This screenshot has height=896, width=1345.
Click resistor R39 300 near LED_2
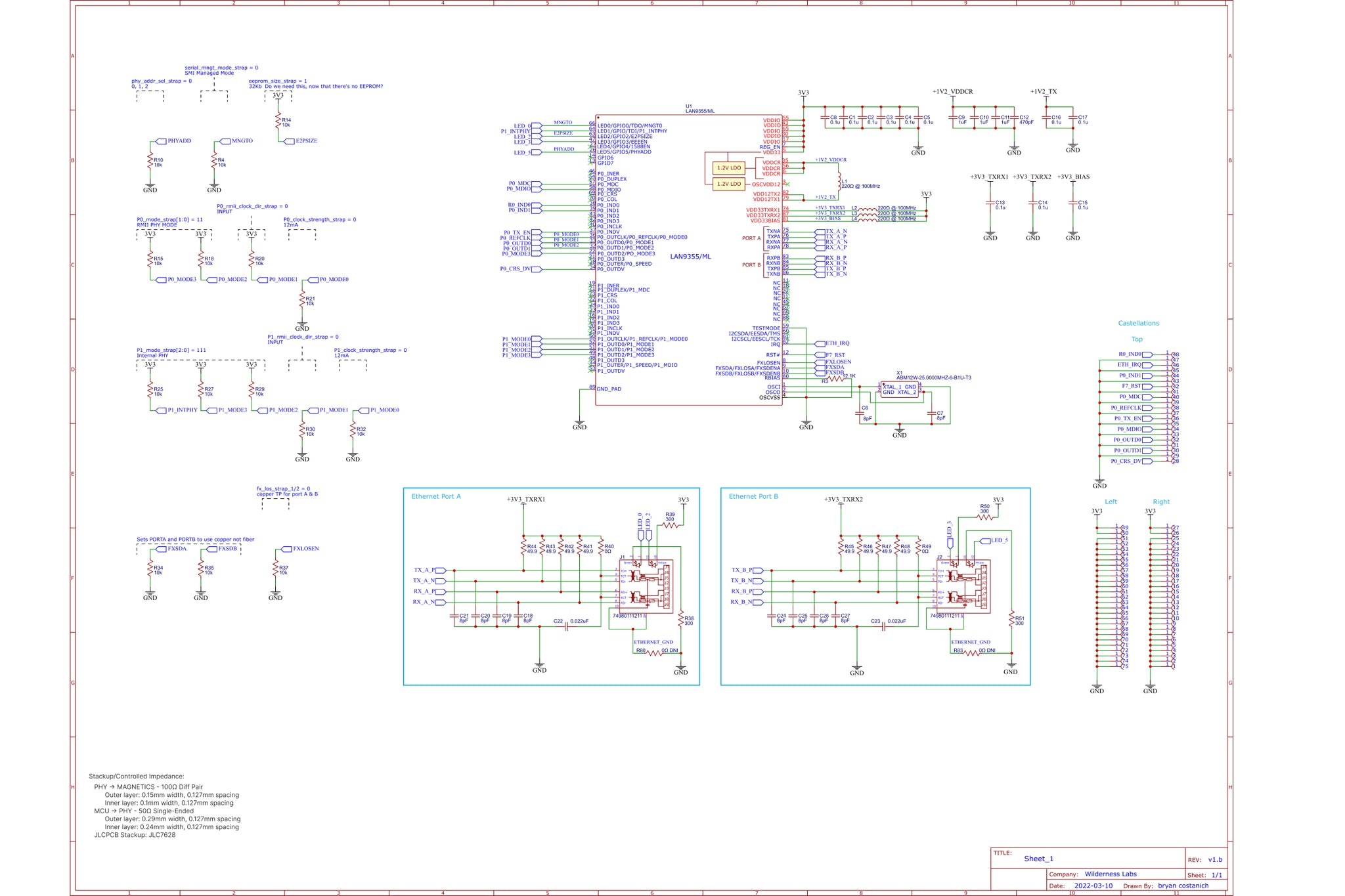pos(670,525)
